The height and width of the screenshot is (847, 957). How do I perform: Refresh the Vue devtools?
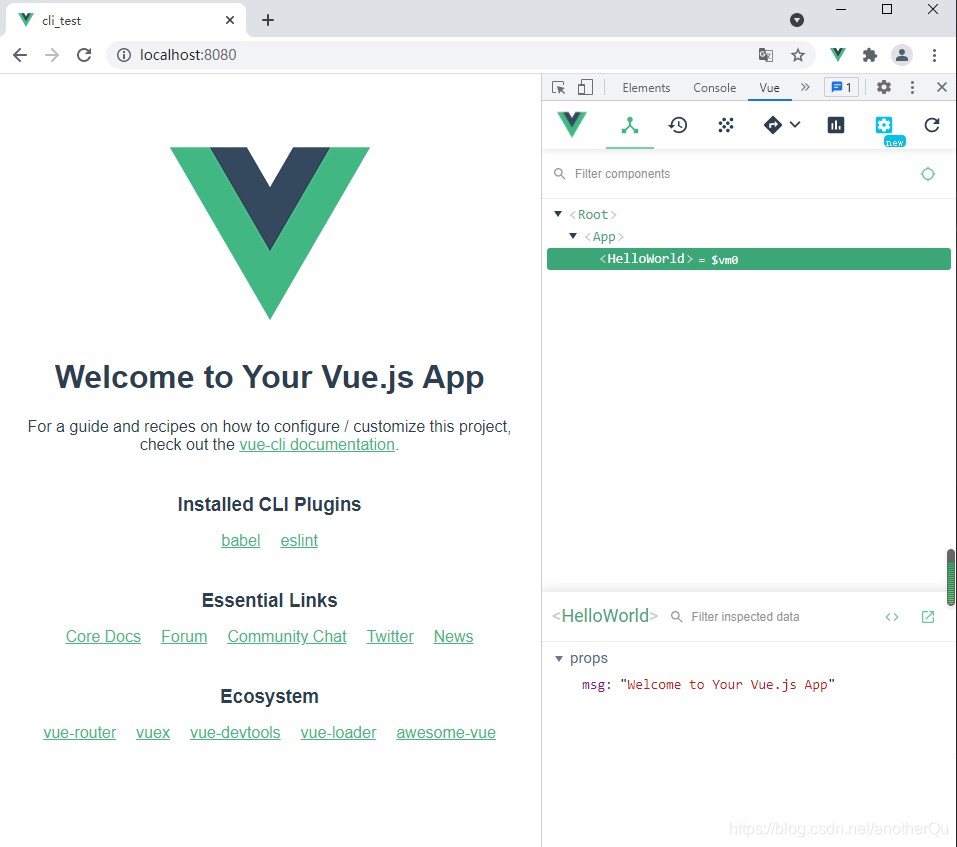[931, 125]
